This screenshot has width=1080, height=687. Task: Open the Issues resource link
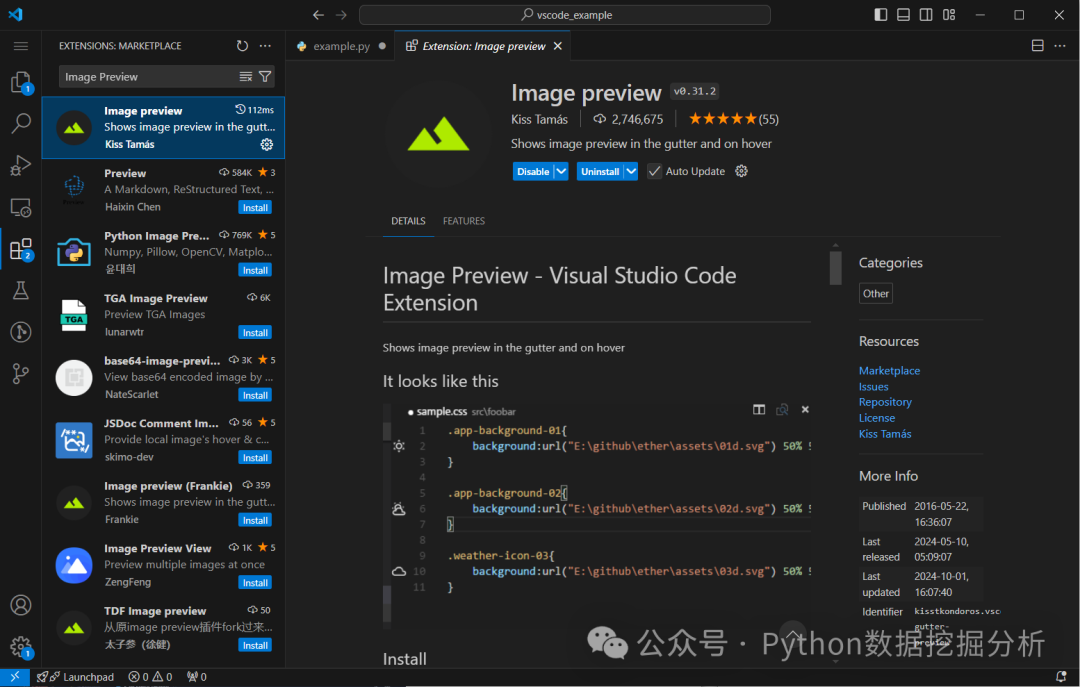[x=873, y=387]
